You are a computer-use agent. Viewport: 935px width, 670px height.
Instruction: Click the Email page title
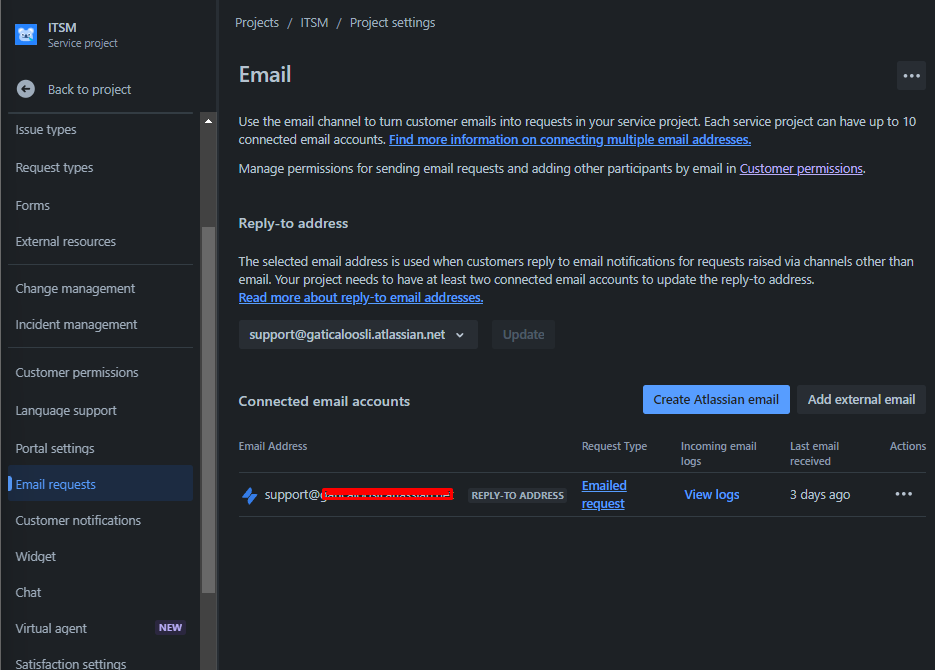pyautogui.click(x=265, y=75)
